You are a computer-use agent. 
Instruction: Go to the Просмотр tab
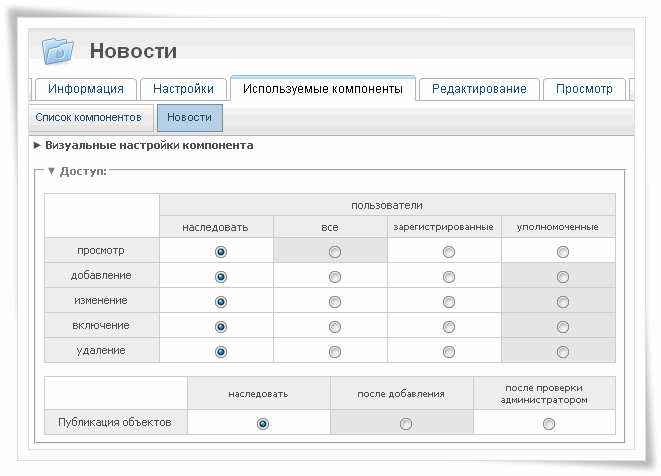click(x=584, y=89)
